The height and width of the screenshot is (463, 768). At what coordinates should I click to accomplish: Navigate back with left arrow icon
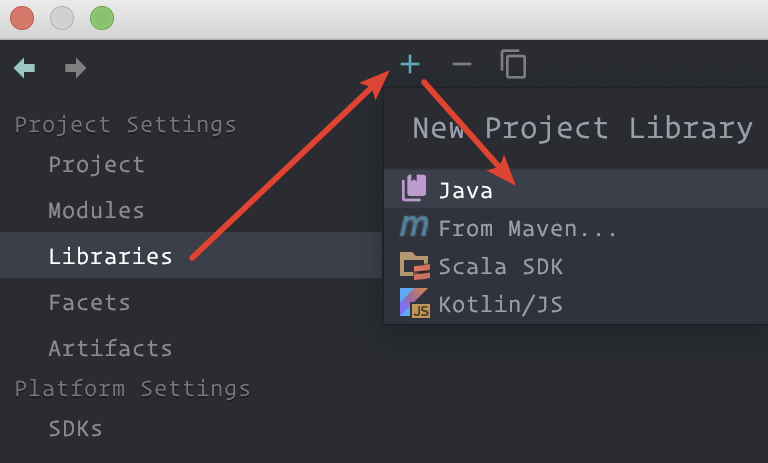24,68
